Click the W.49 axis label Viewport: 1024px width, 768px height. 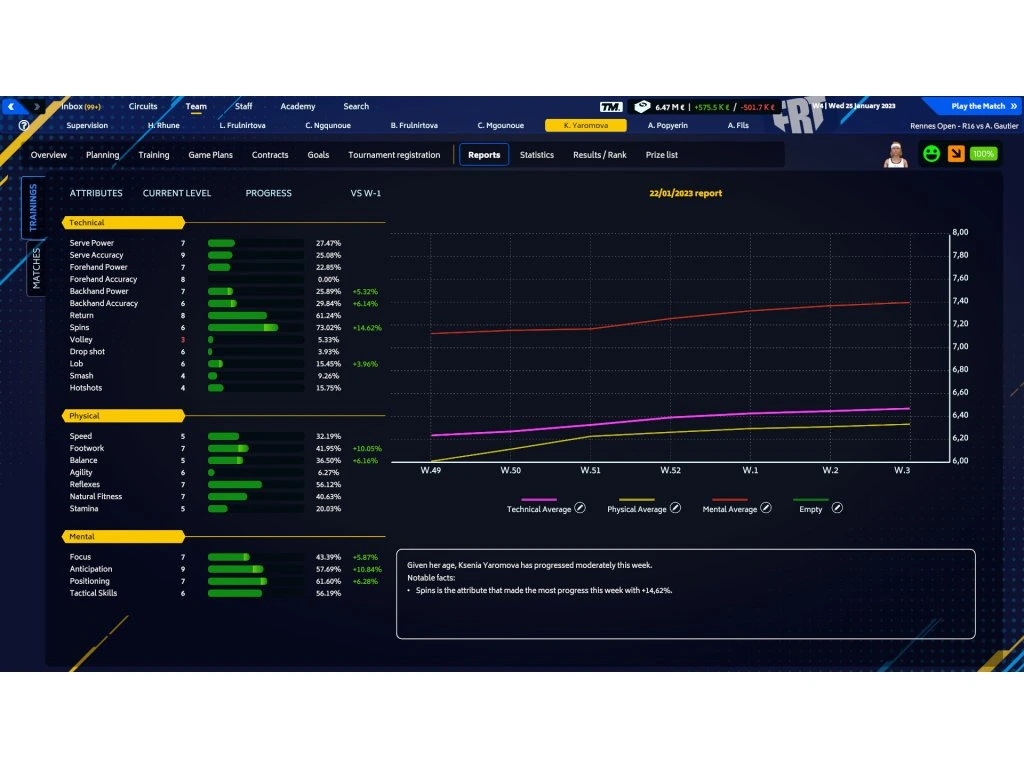point(430,470)
